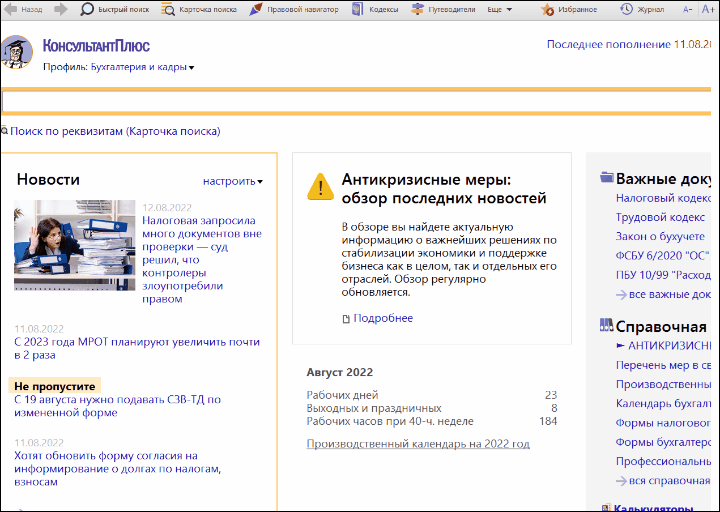
Task: Select Избранное in the toolbar
Action: point(578,9)
